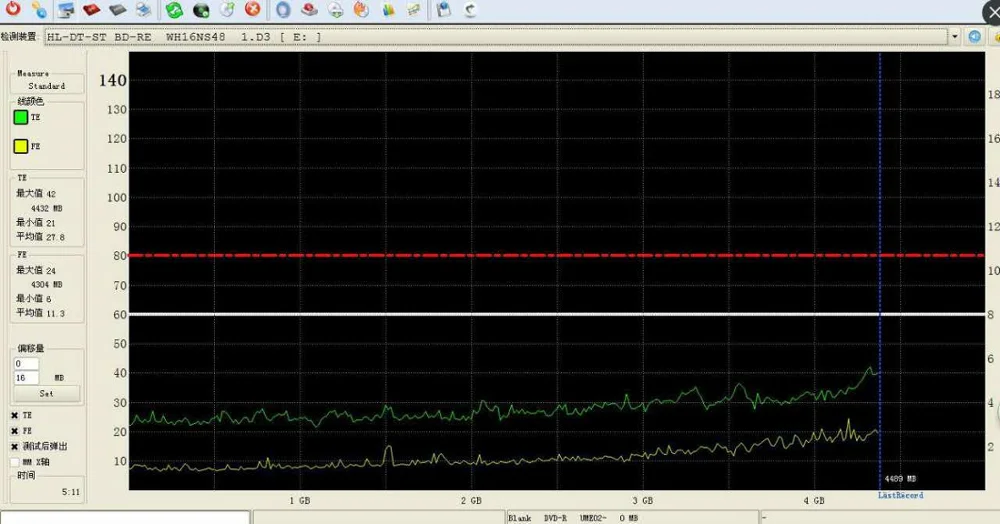Uncheck the FE curve checkbox

click(15, 430)
